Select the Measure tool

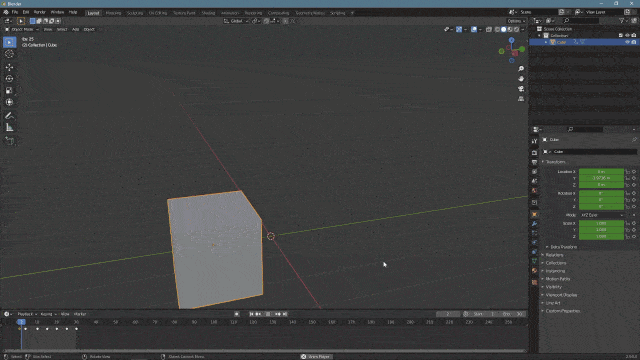click(x=9, y=128)
